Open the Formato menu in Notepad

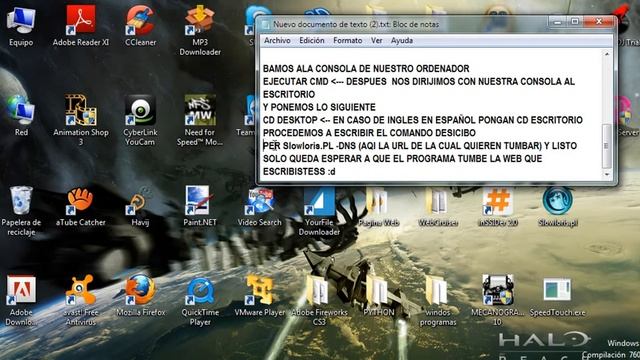pyautogui.click(x=348, y=40)
